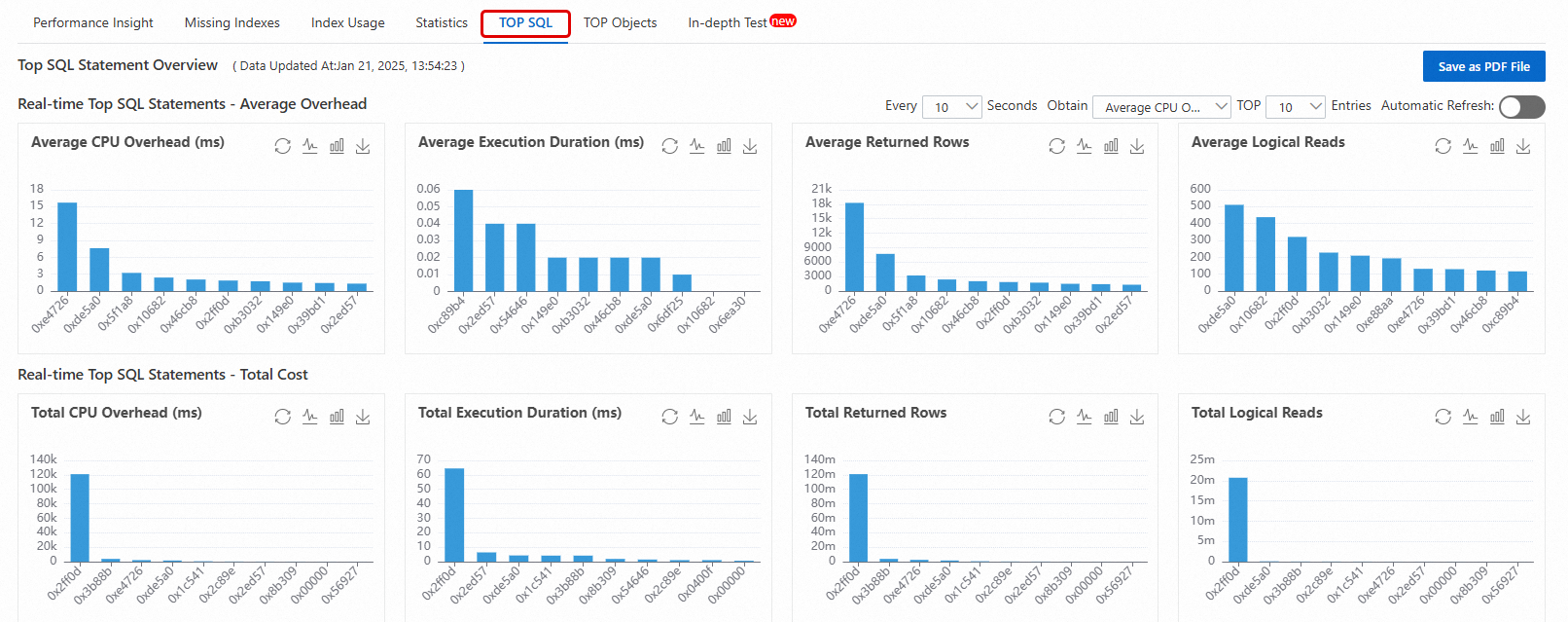Open the Obtain metric dropdown

tap(1161, 107)
